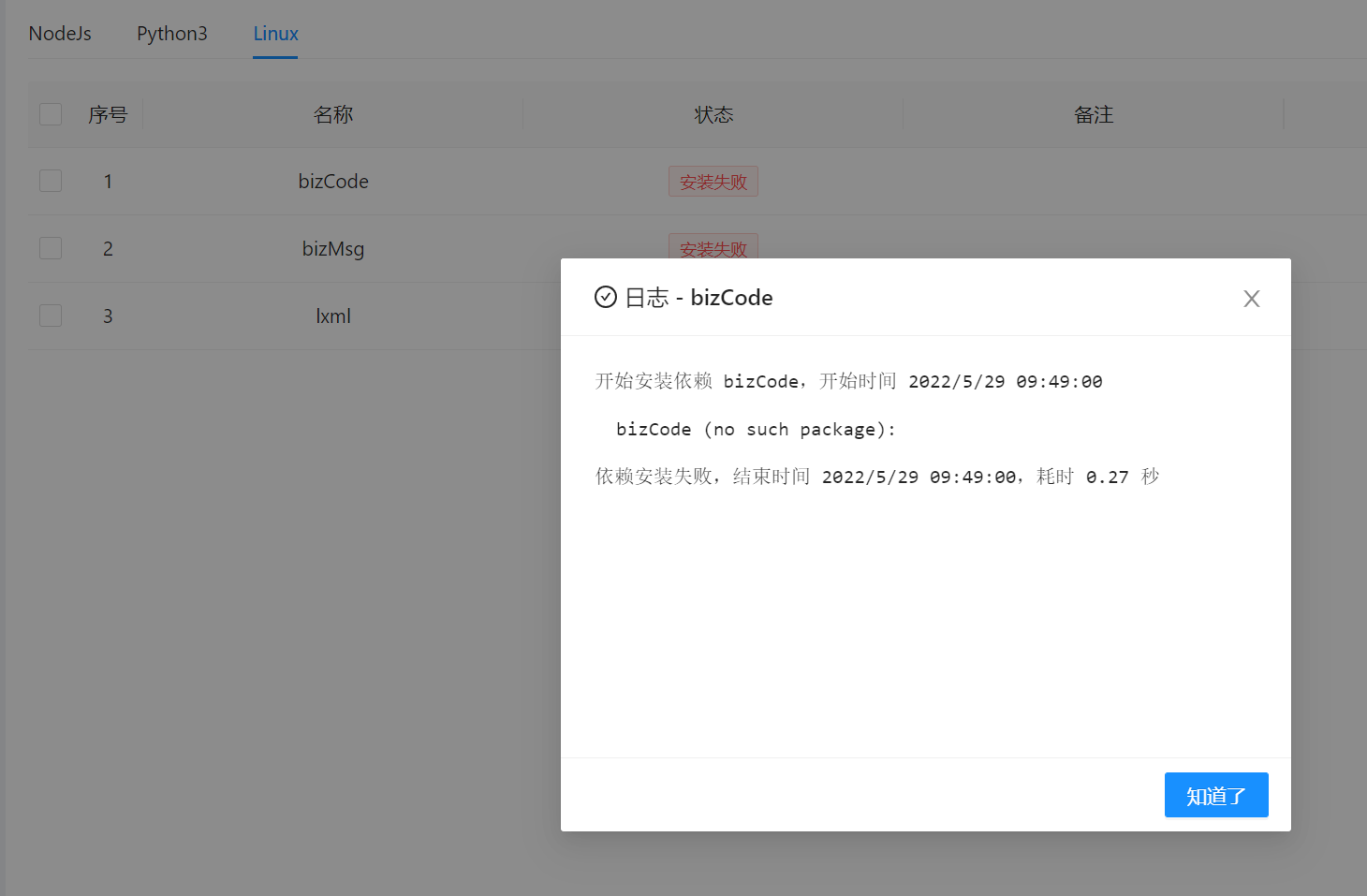The width and height of the screenshot is (1367, 896).
Task: Click the 名称 column header
Action: pos(333,113)
